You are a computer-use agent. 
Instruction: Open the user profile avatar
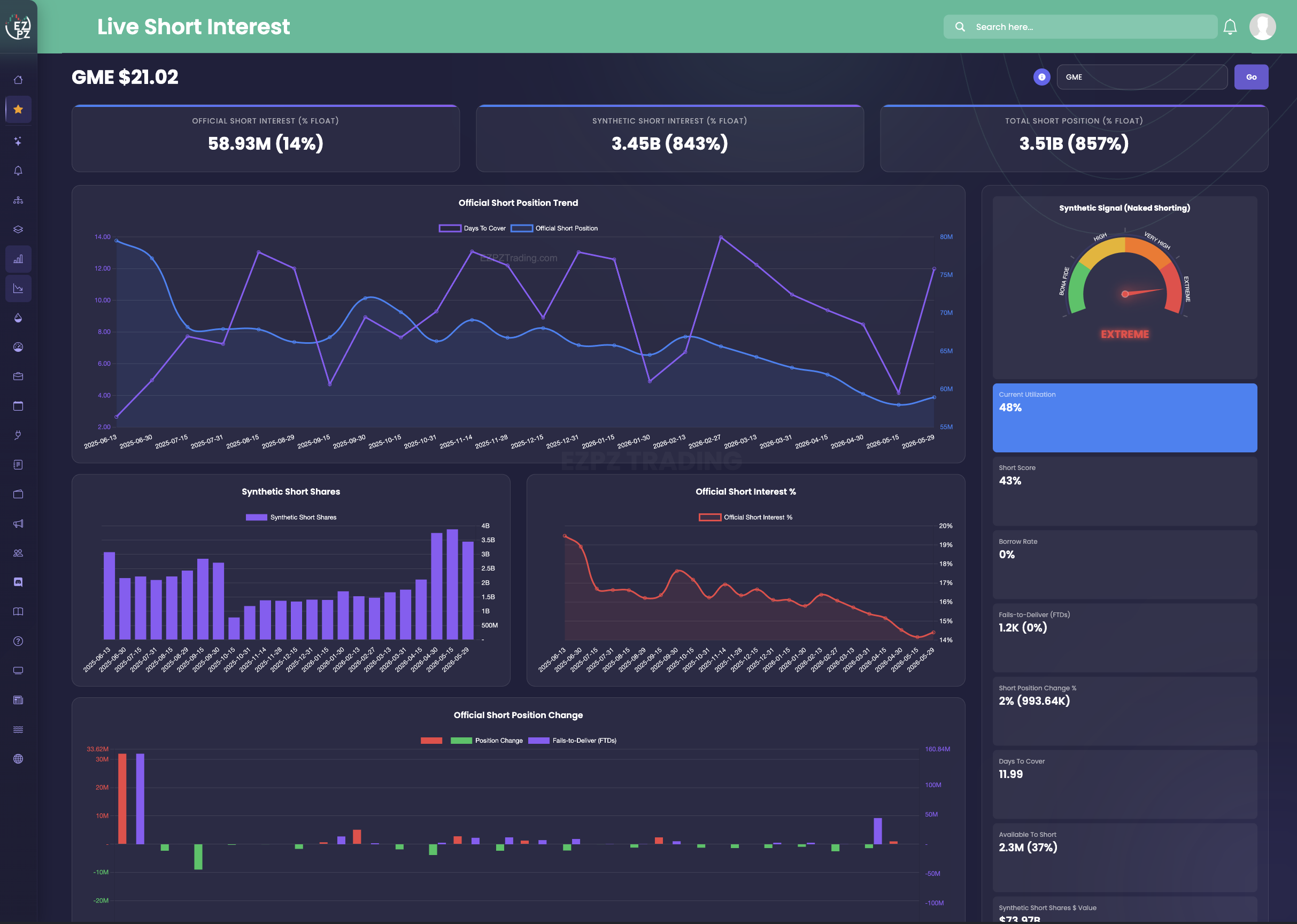1262,27
